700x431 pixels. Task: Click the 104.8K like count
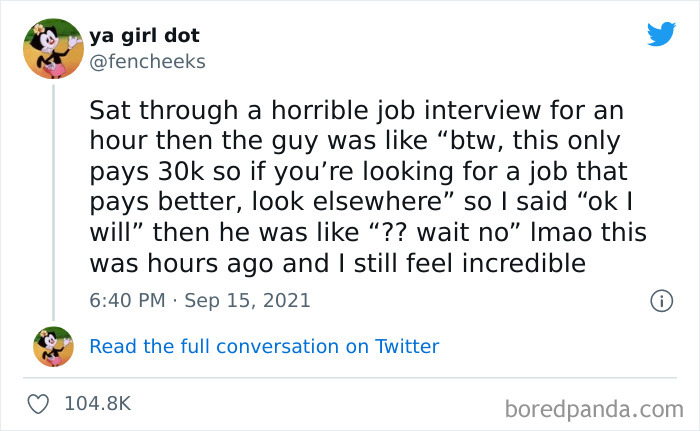97,404
